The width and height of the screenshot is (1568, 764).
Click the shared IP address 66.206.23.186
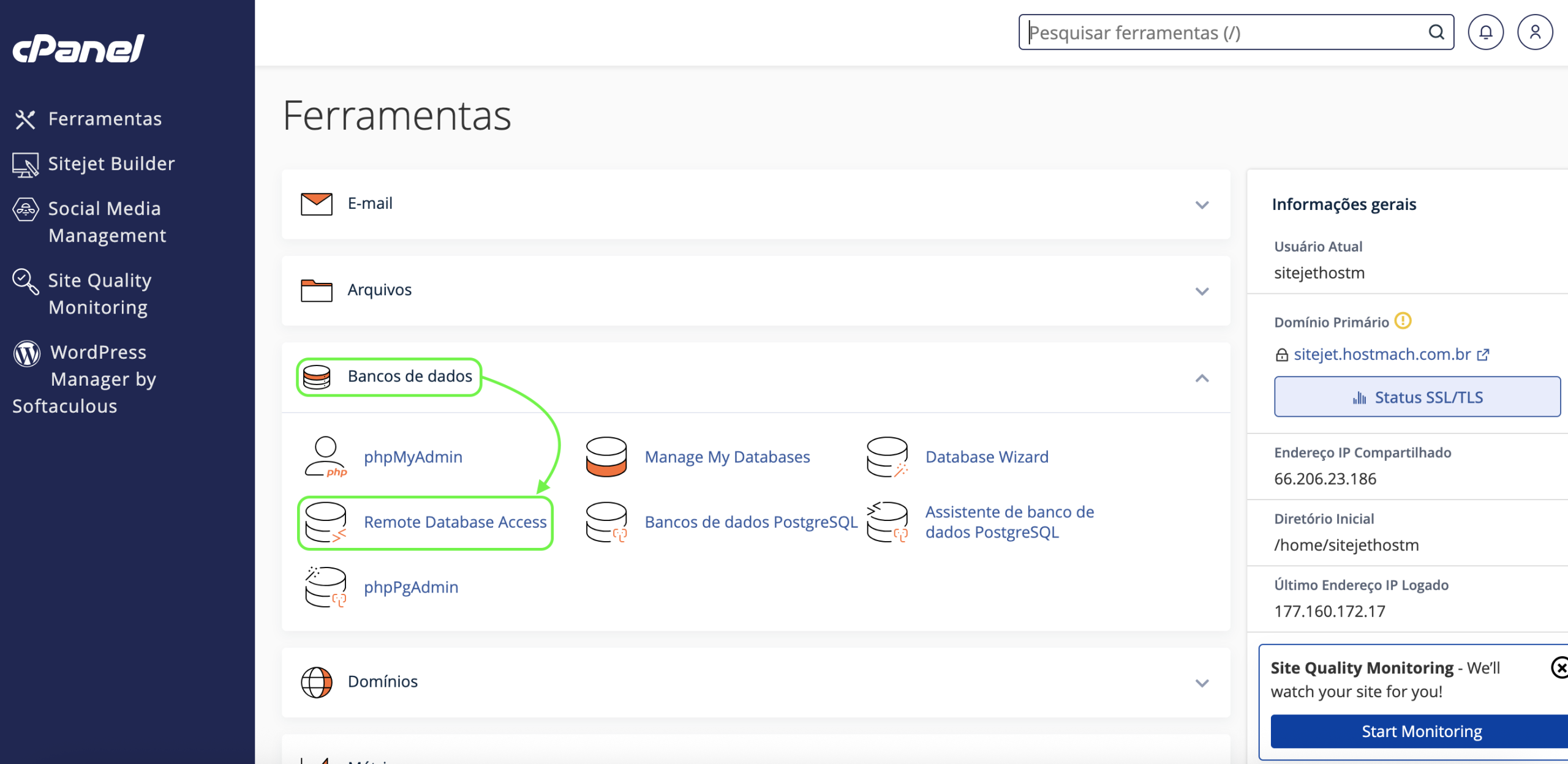(1325, 479)
